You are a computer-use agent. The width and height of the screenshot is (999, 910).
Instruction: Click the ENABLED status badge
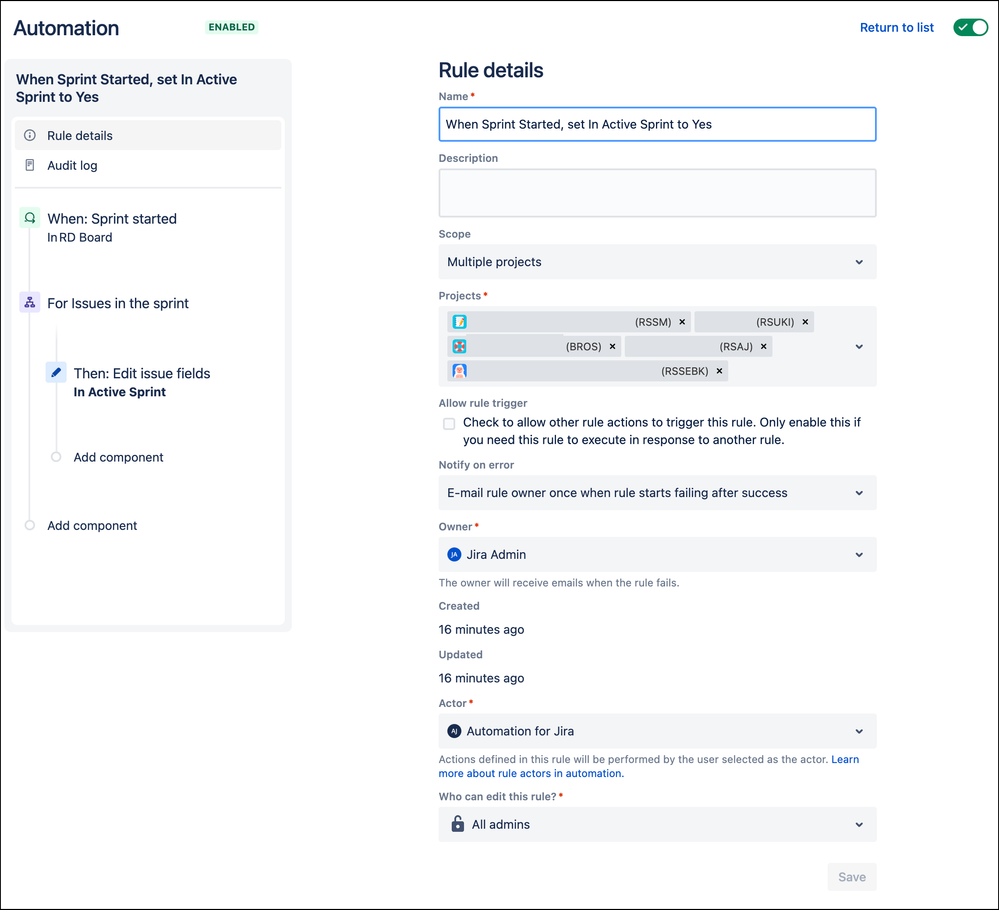(x=231, y=27)
